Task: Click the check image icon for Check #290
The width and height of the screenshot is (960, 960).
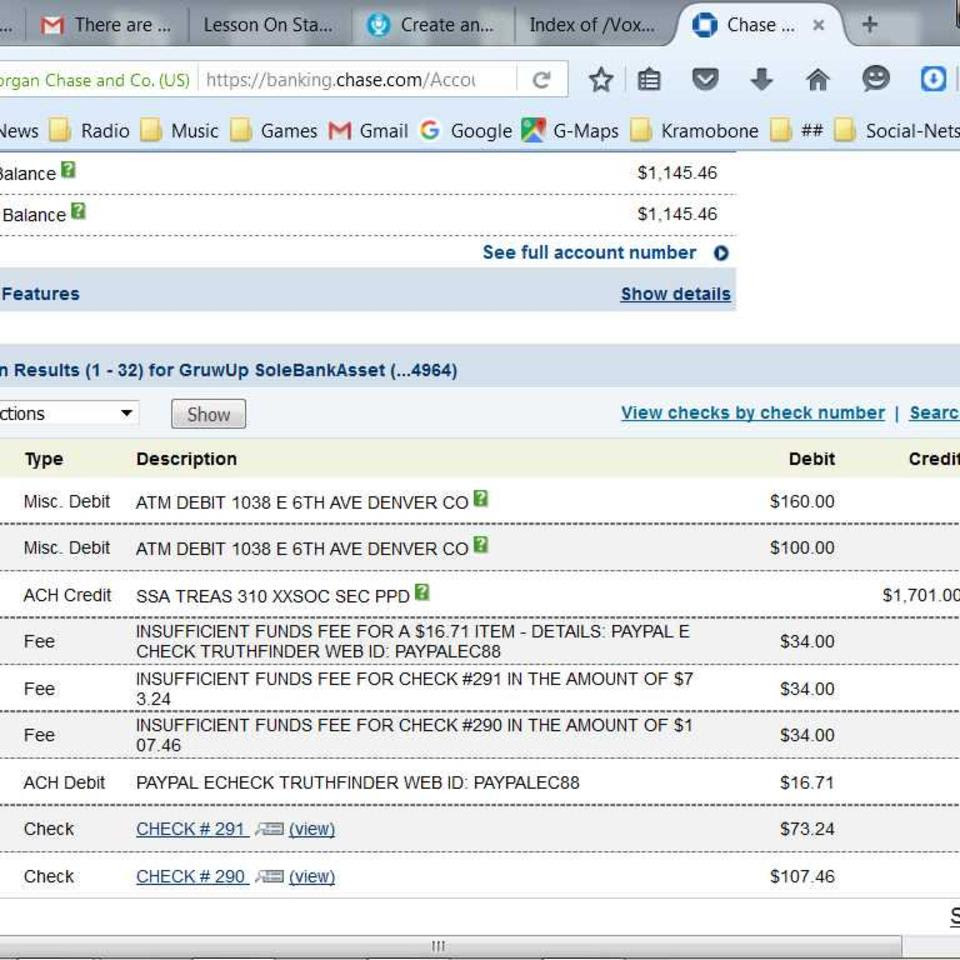Action: [x=269, y=877]
